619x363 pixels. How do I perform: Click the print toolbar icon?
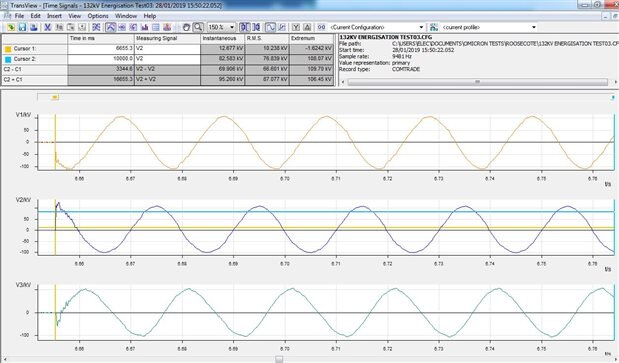tap(34, 27)
